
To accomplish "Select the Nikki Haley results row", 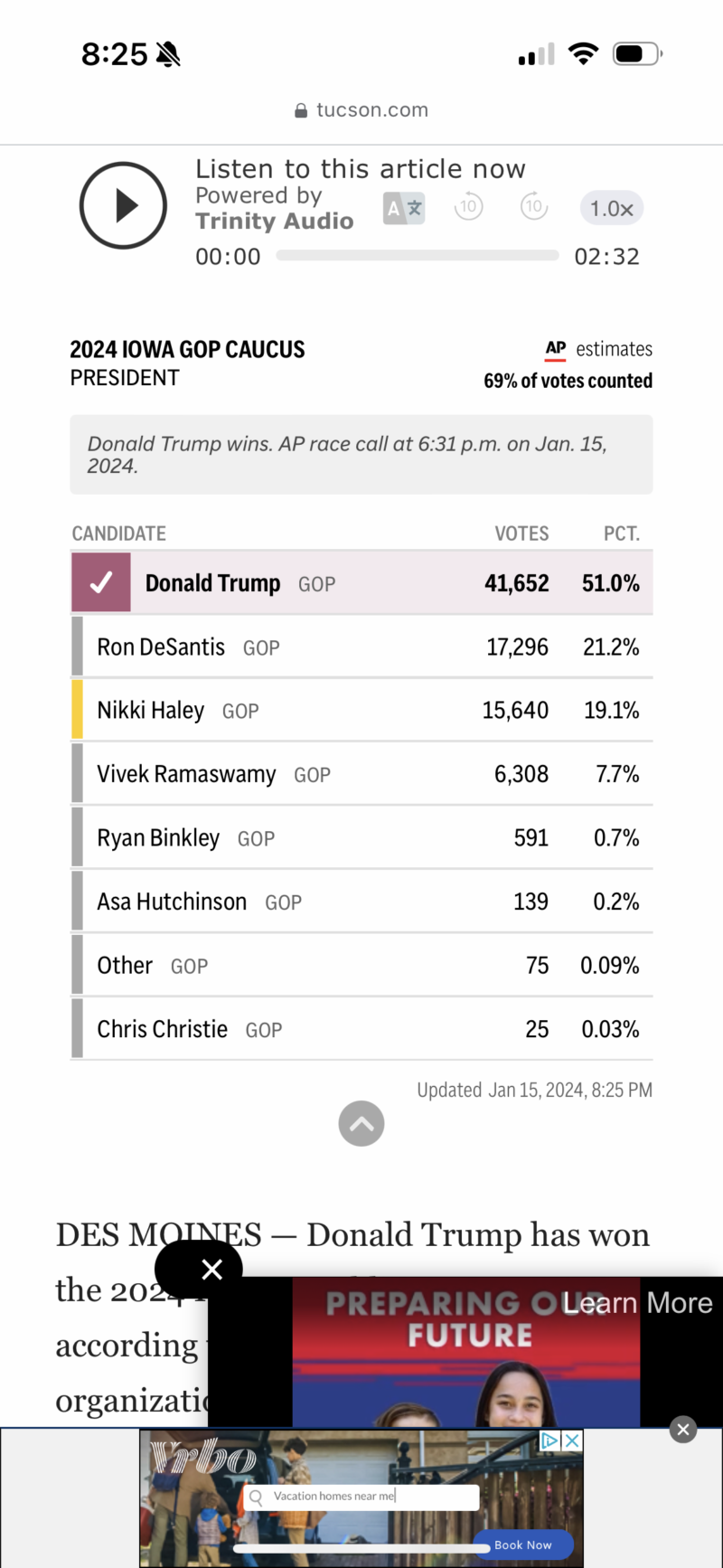I will [x=361, y=710].
